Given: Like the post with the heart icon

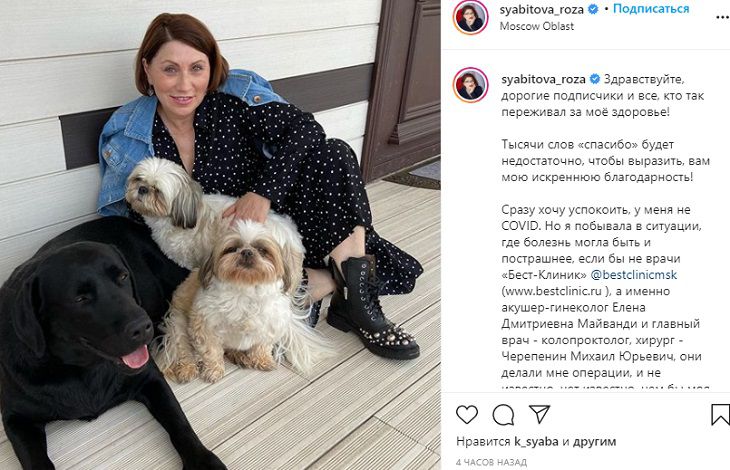Looking at the screenshot, I should pos(466,414).
